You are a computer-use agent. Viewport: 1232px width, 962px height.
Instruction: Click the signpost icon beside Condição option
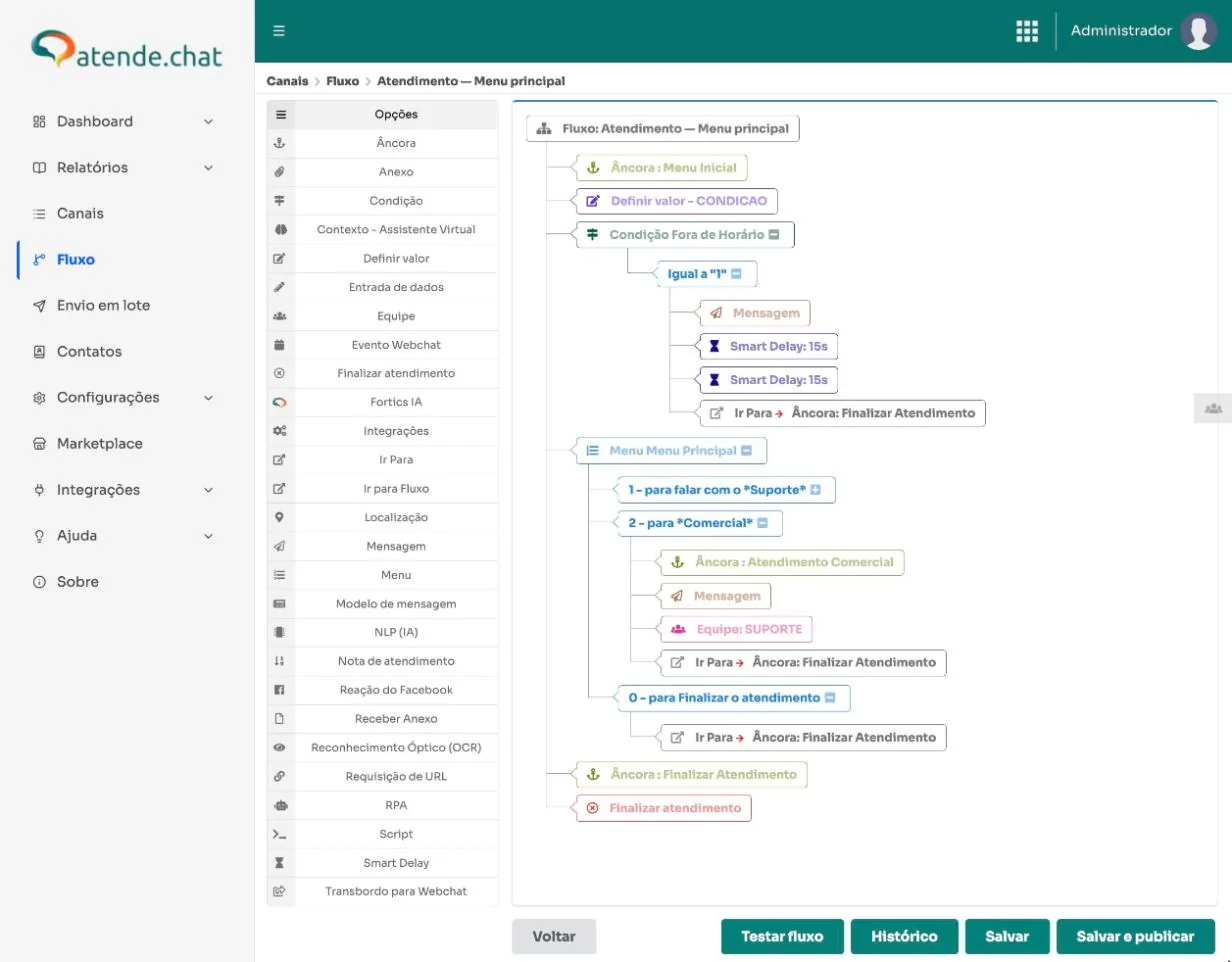click(280, 201)
